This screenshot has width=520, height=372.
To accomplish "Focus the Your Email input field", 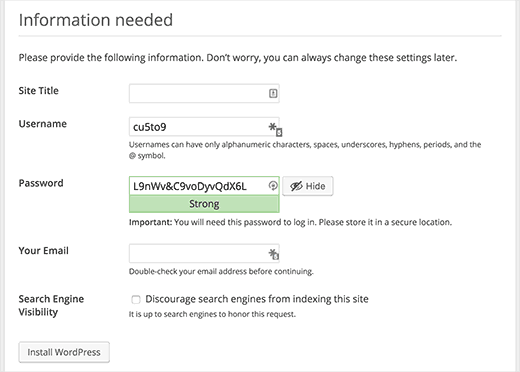I will click(x=204, y=253).
